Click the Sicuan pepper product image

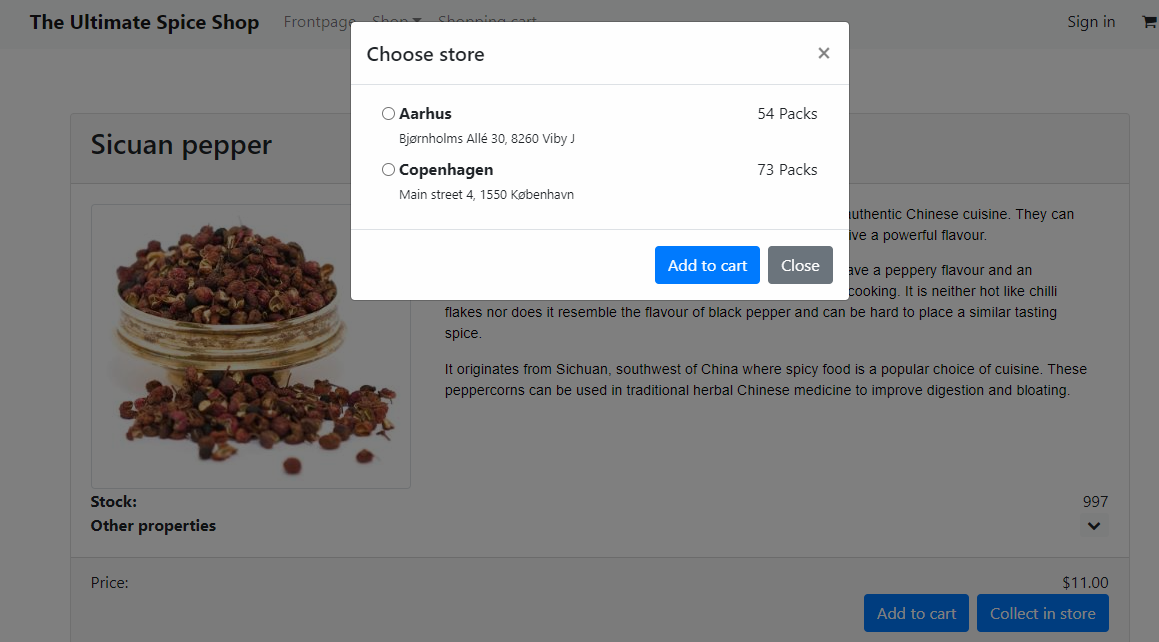[x=251, y=346]
